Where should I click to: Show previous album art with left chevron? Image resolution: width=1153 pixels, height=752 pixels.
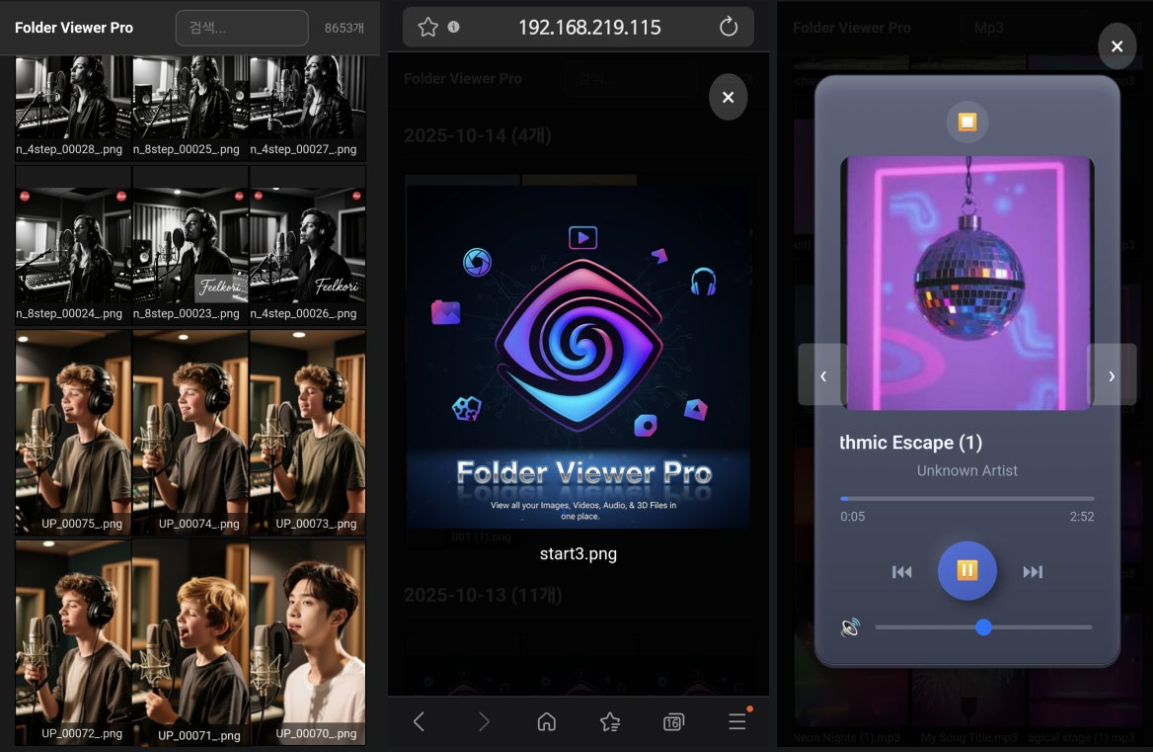click(x=823, y=375)
